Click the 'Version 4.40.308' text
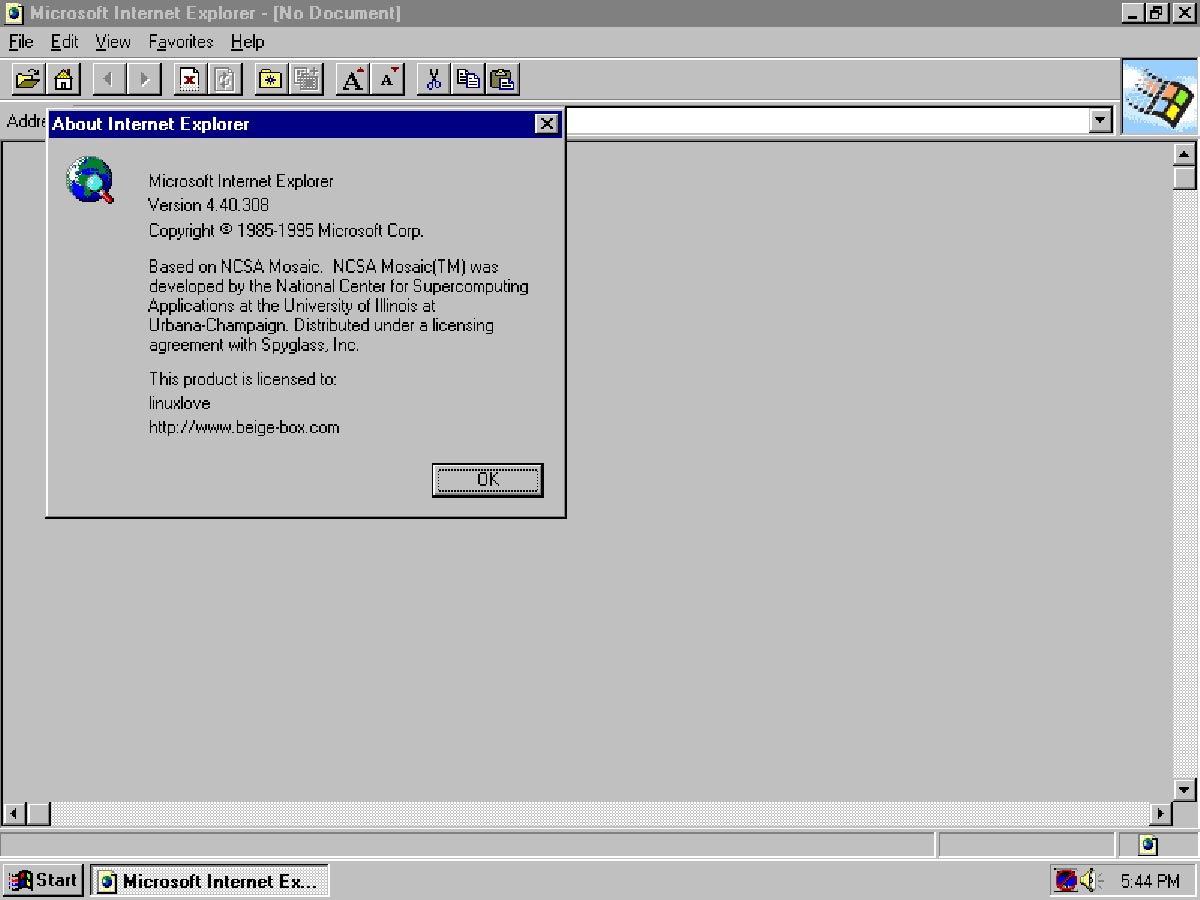This screenshot has height=900, width=1200. point(208,205)
